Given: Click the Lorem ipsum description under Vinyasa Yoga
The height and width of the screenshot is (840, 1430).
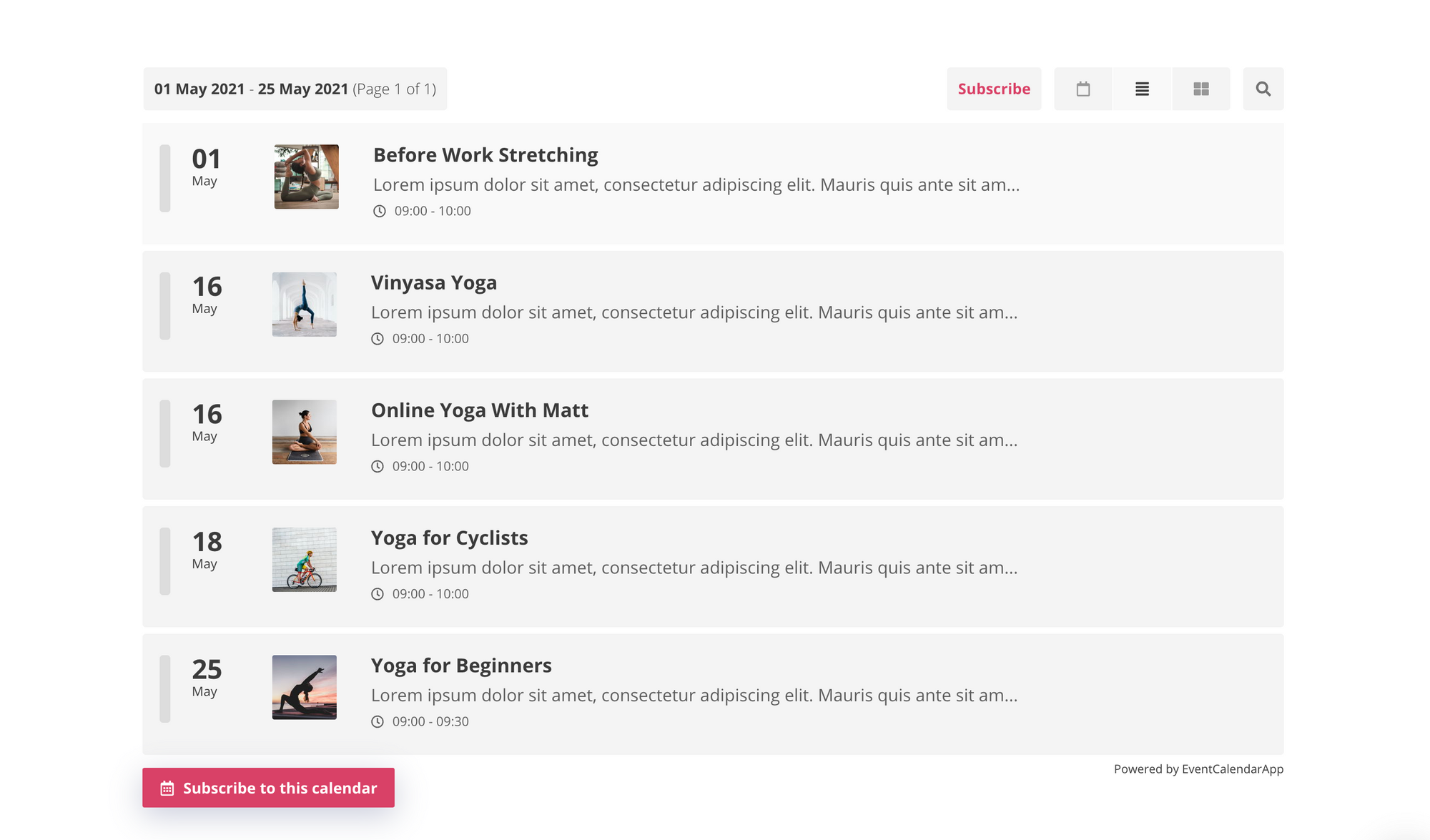Looking at the screenshot, I should 694,313.
